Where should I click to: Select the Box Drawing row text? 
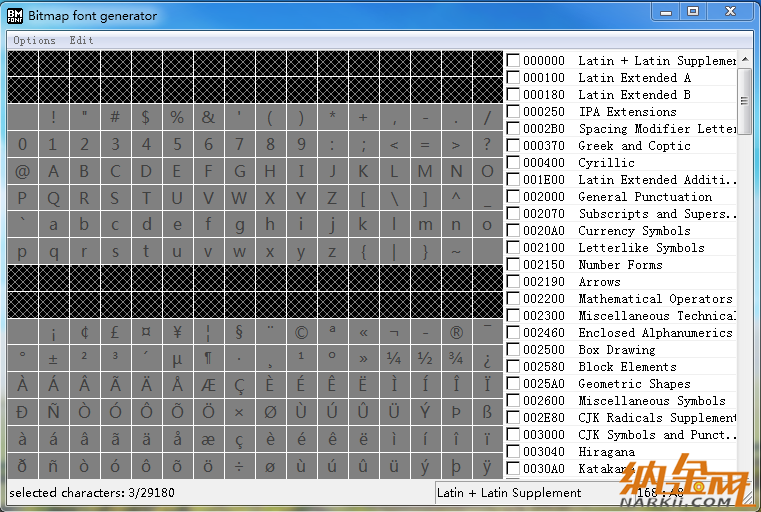click(617, 349)
